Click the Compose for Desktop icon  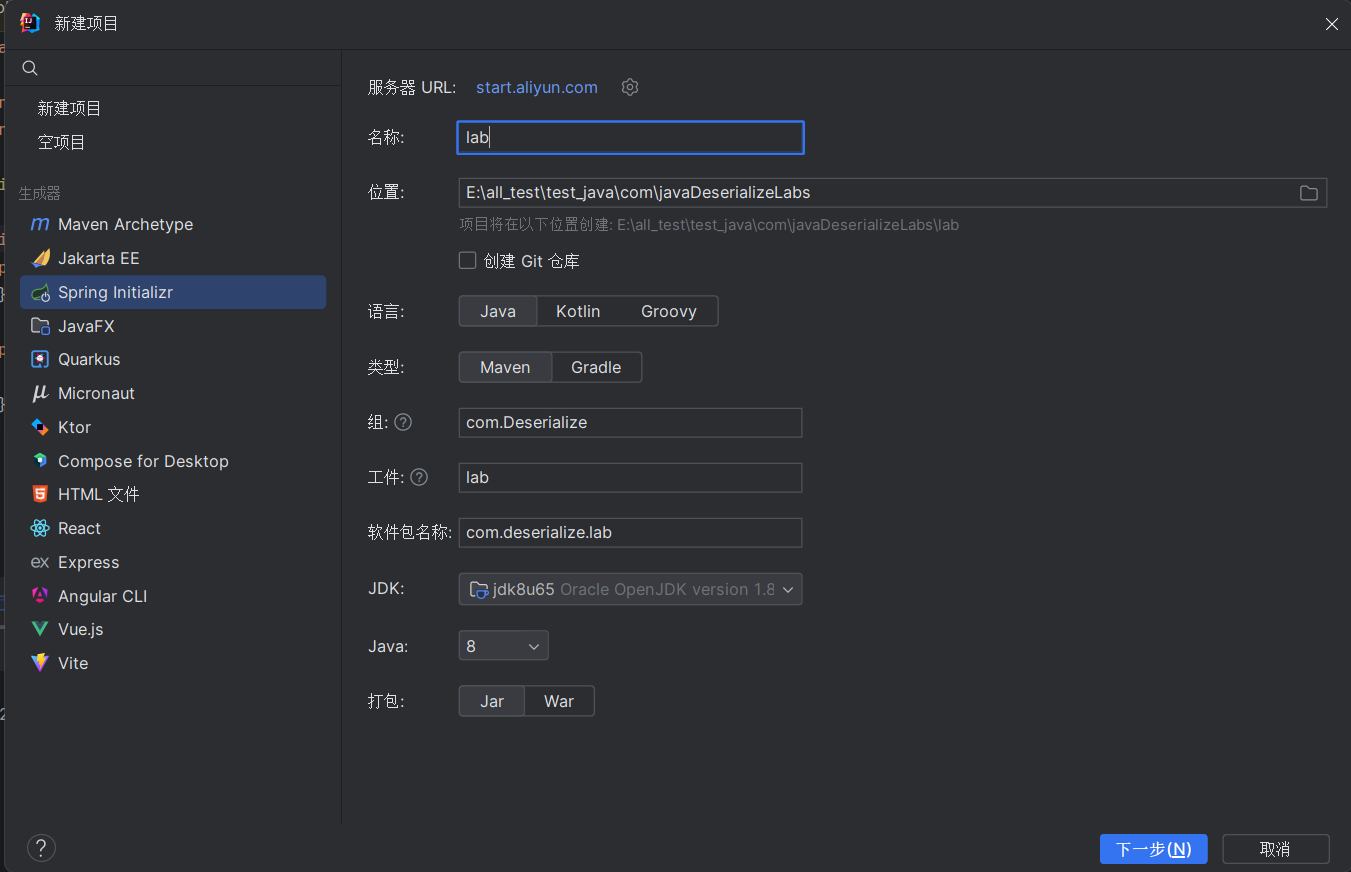(40, 461)
